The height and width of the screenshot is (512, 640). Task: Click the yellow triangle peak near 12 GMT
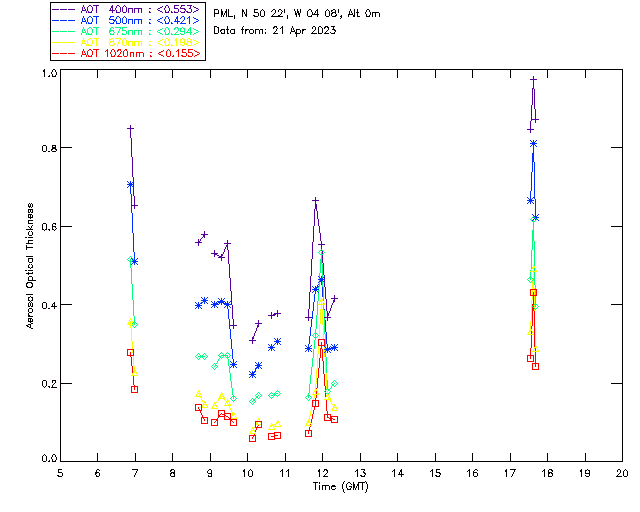(321, 302)
